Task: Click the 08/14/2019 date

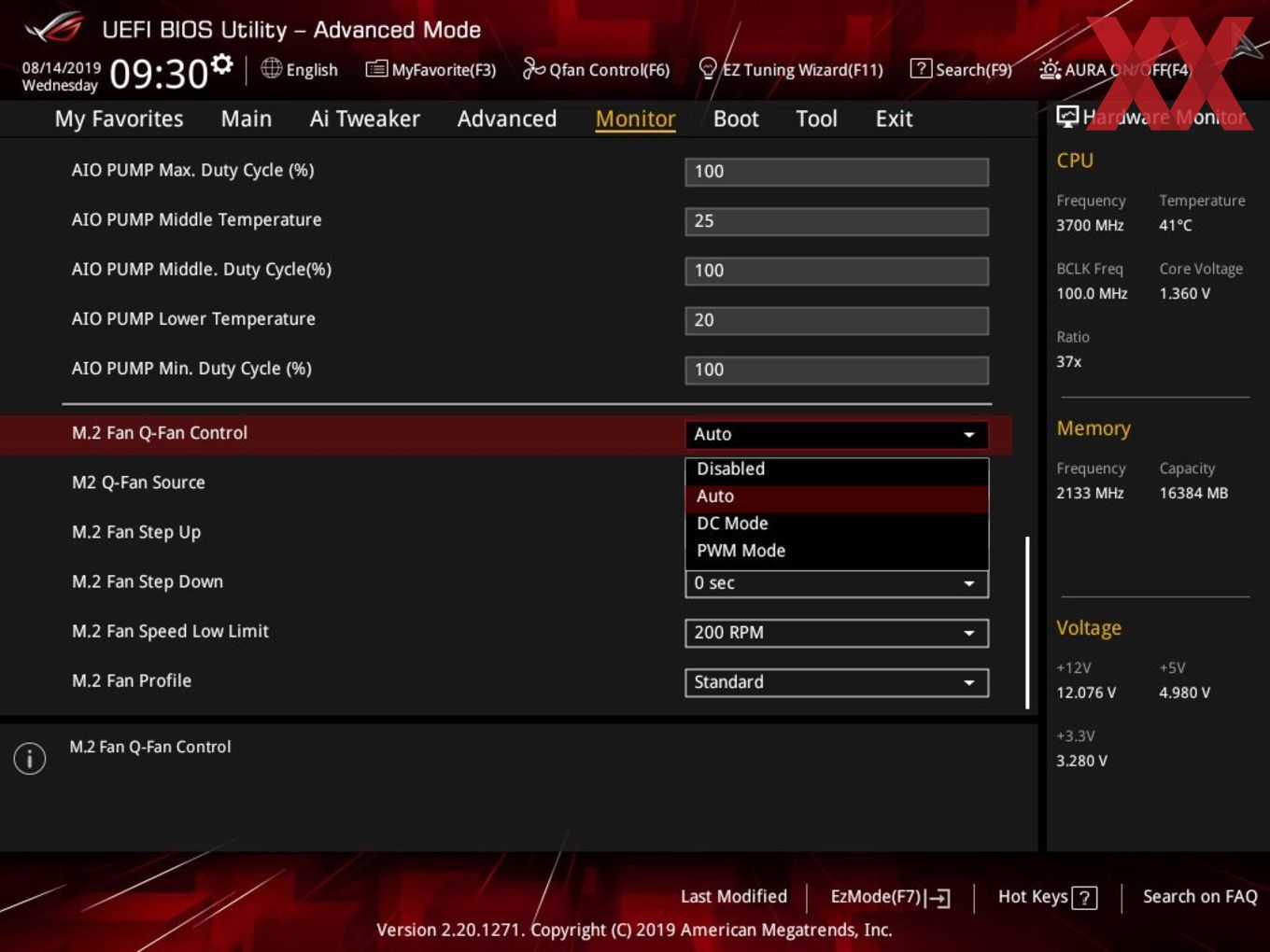Action: click(62, 68)
